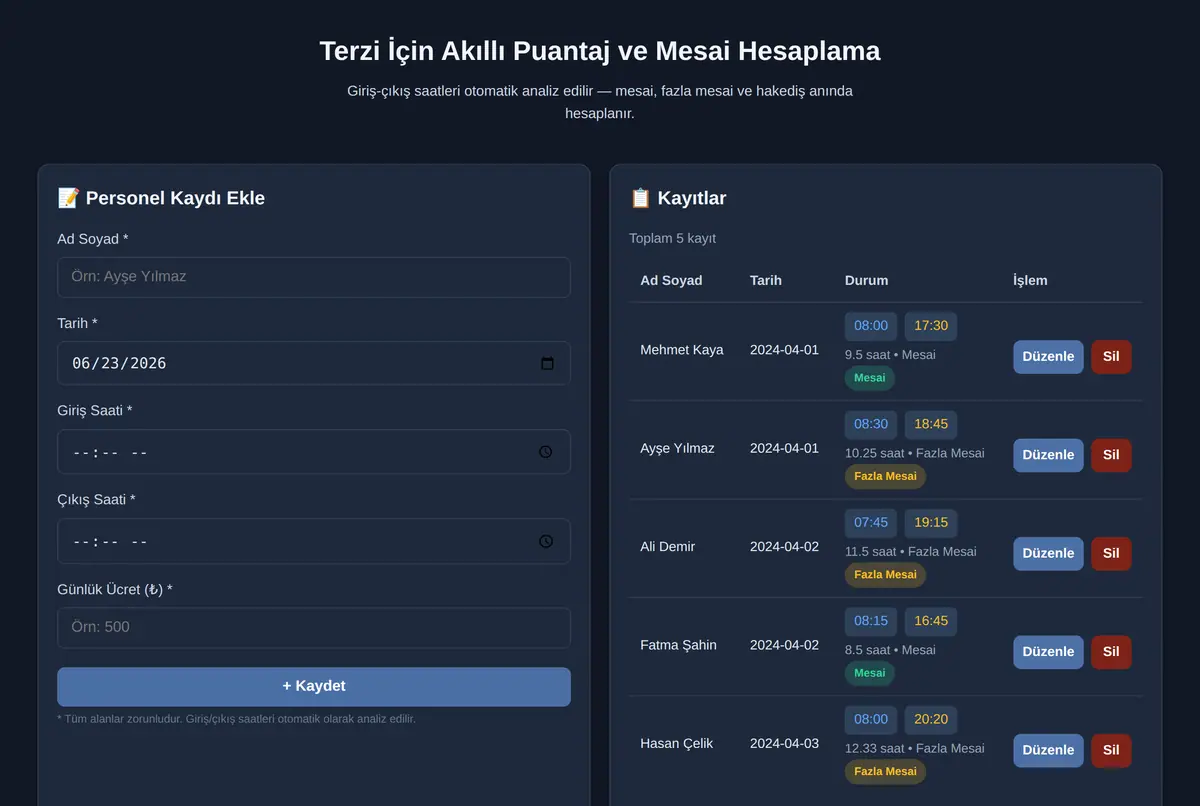Click the clipboard icon beside Kayıtlar
This screenshot has width=1200, height=806.
click(x=640, y=198)
